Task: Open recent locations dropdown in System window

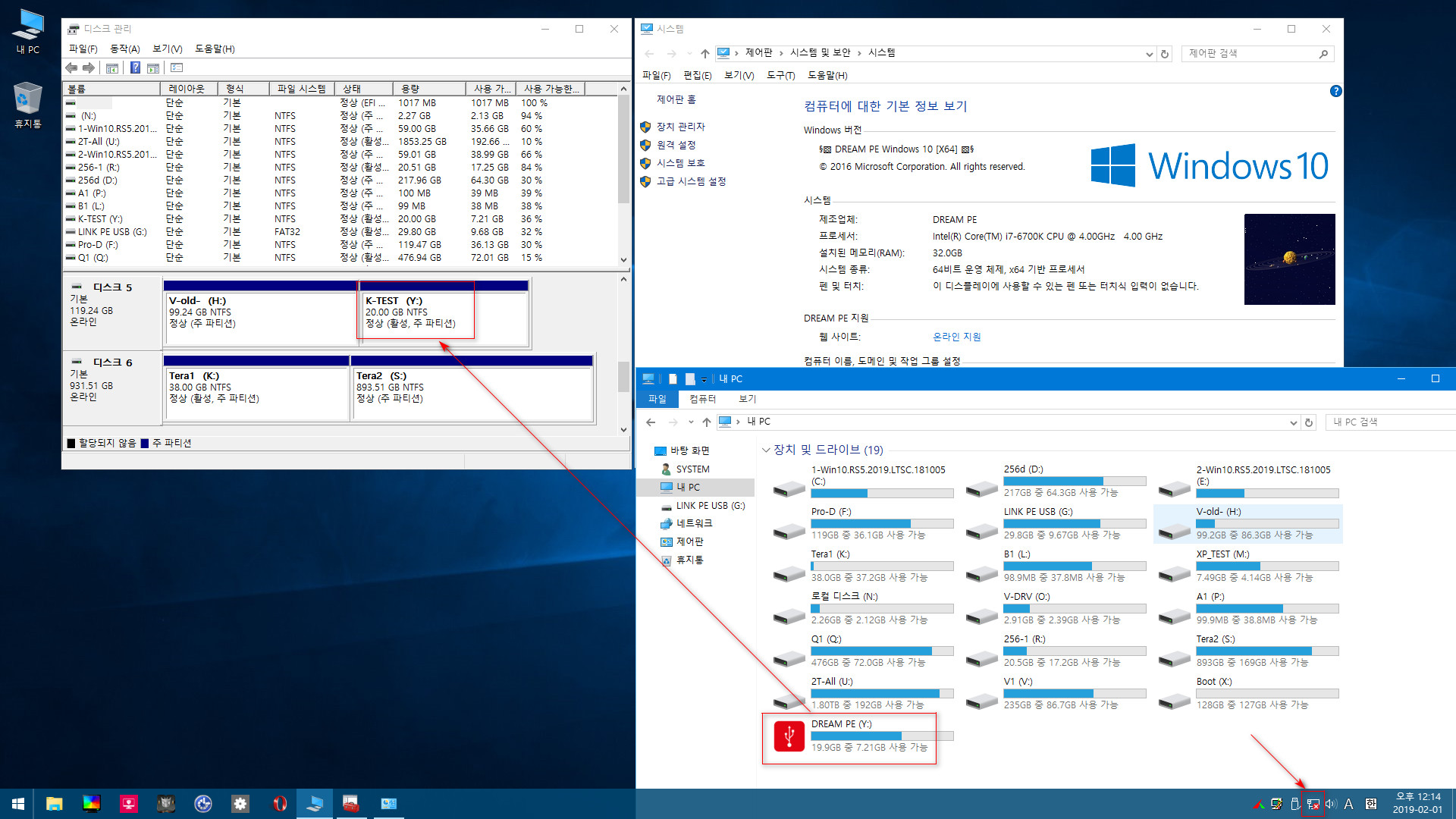Action: pyautogui.click(x=689, y=53)
